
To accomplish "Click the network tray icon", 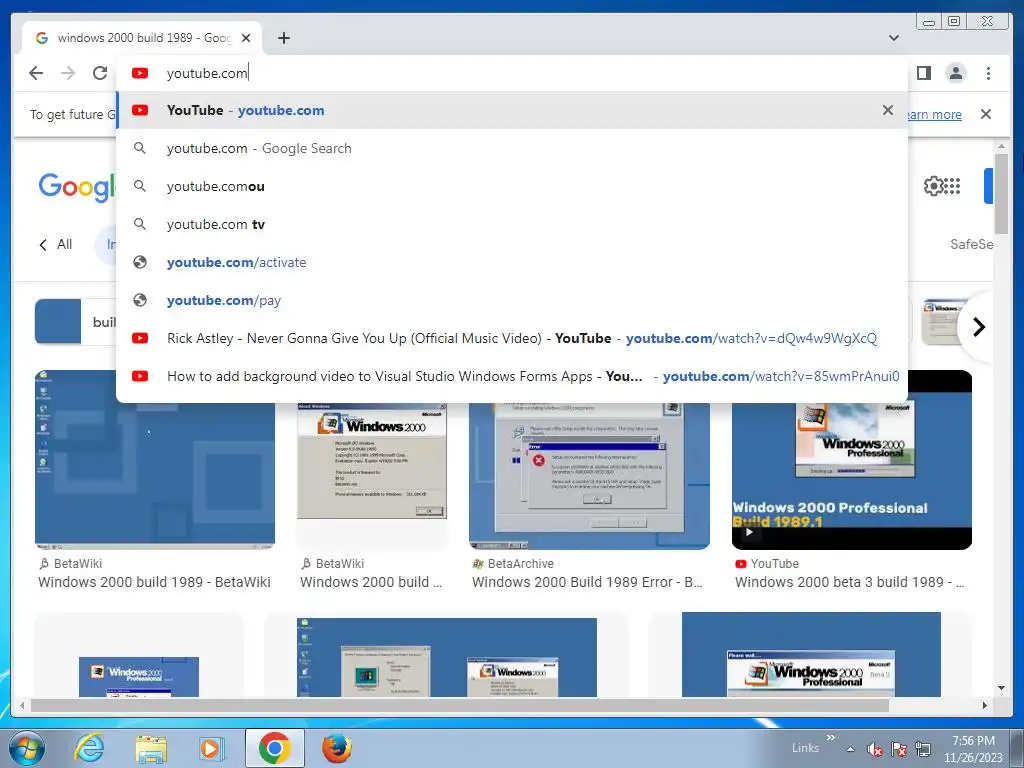I will pos(923,749).
